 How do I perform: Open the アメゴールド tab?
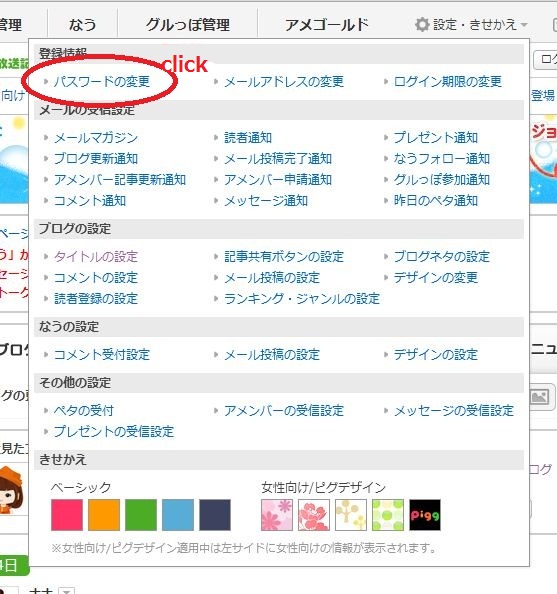[x=327, y=25]
